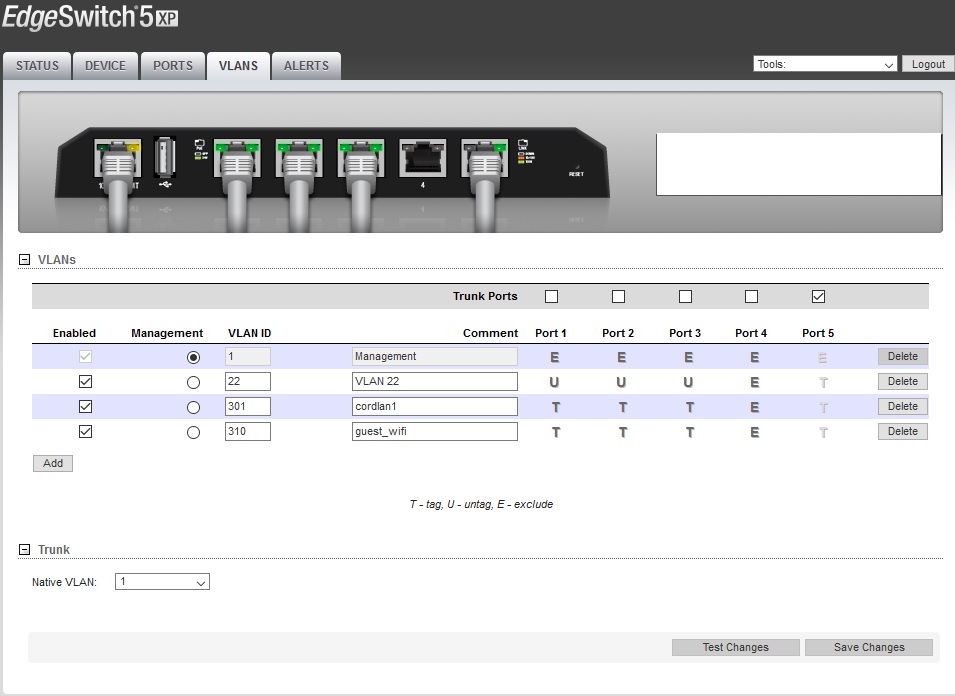This screenshot has width=955, height=696.
Task: Toggle Port 4 exclude mode for guest_wifi
Action: pos(755,432)
